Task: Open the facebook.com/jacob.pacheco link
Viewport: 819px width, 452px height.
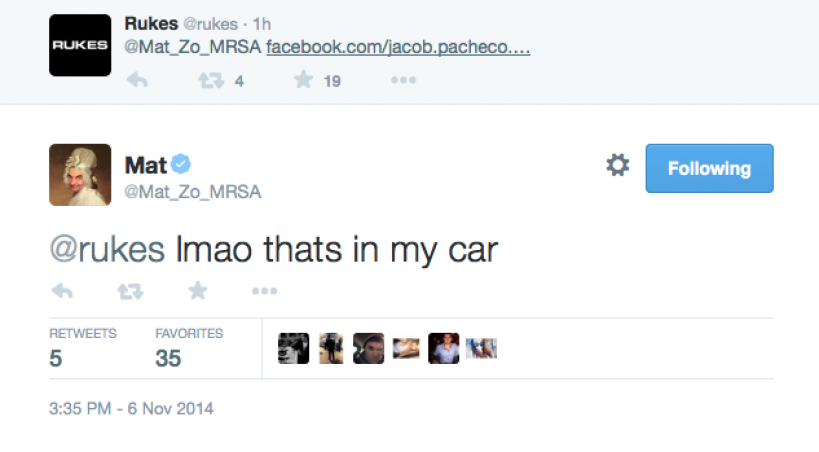Action: click(399, 46)
